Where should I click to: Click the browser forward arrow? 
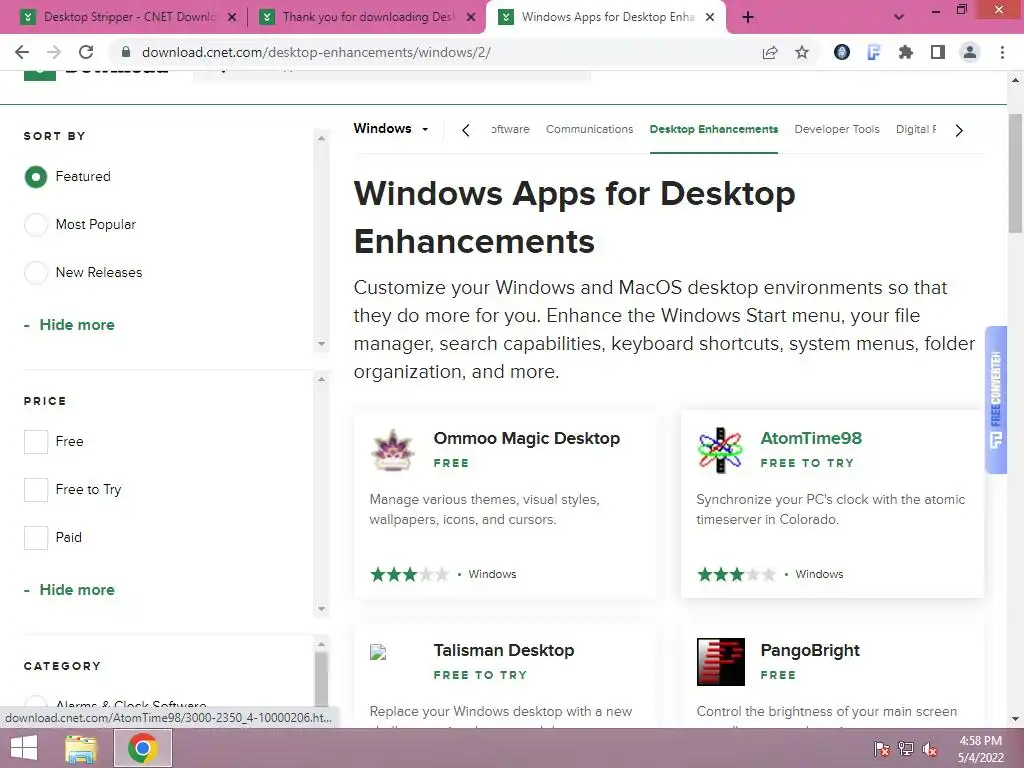click(54, 52)
